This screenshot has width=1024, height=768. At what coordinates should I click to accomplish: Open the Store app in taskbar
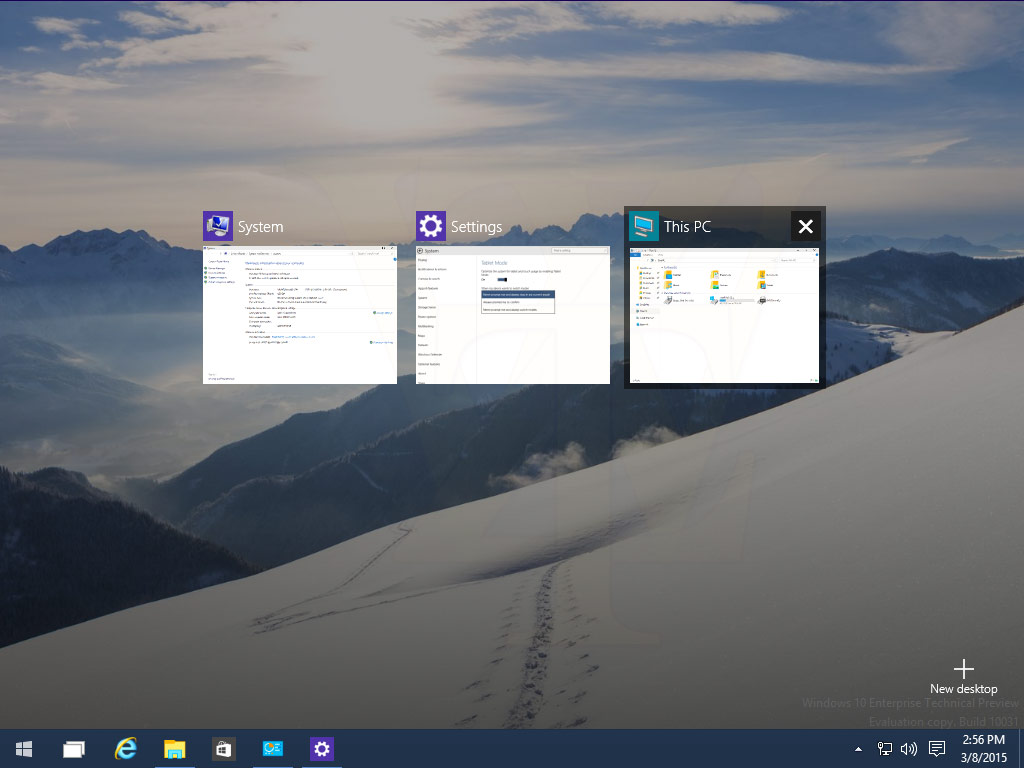[223, 749]
